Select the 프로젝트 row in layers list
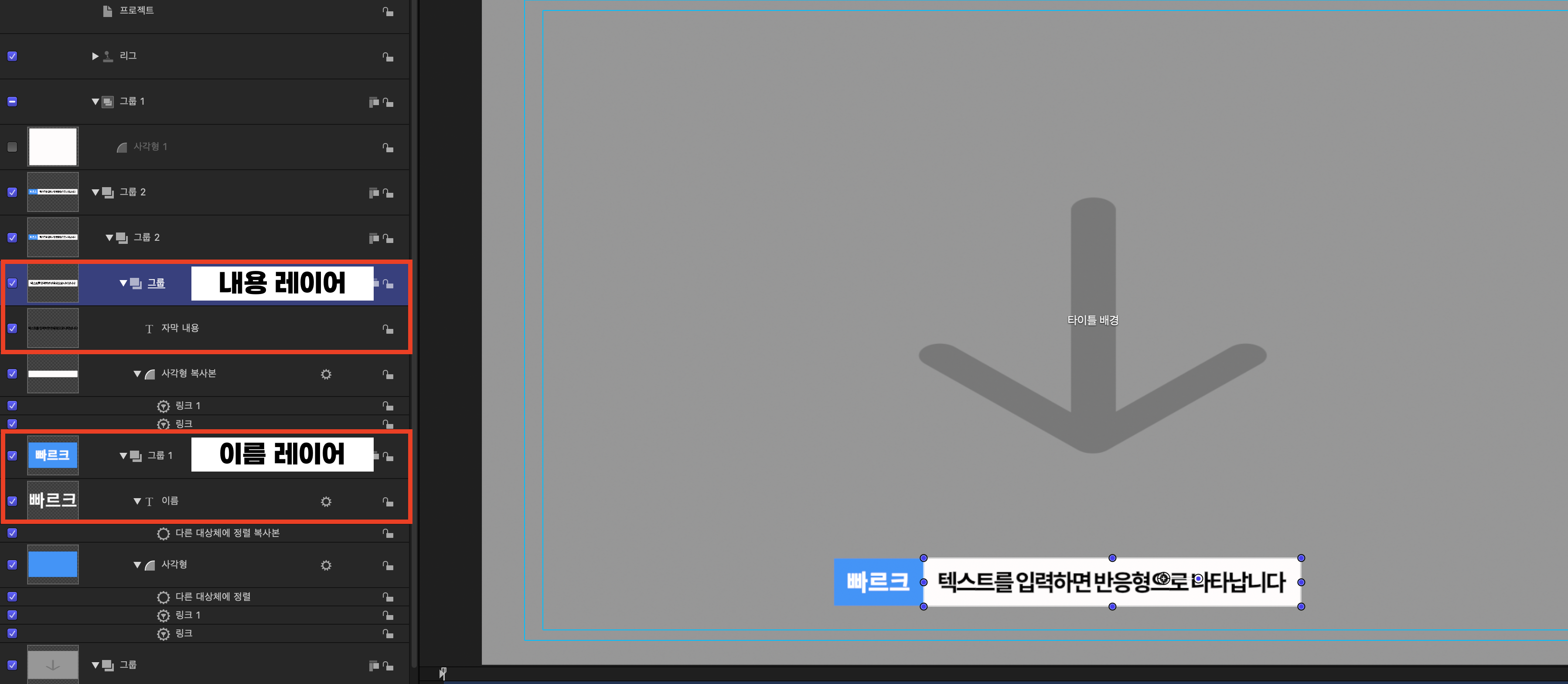 [x=136, y=10]
